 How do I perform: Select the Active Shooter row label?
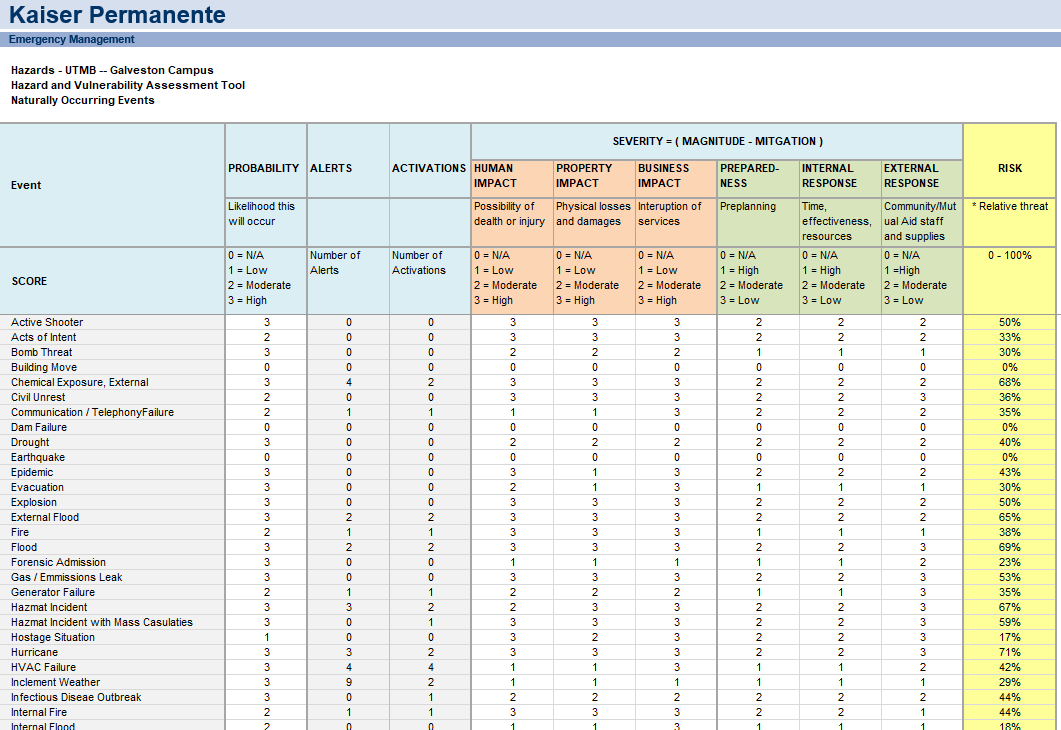(47, 322)
